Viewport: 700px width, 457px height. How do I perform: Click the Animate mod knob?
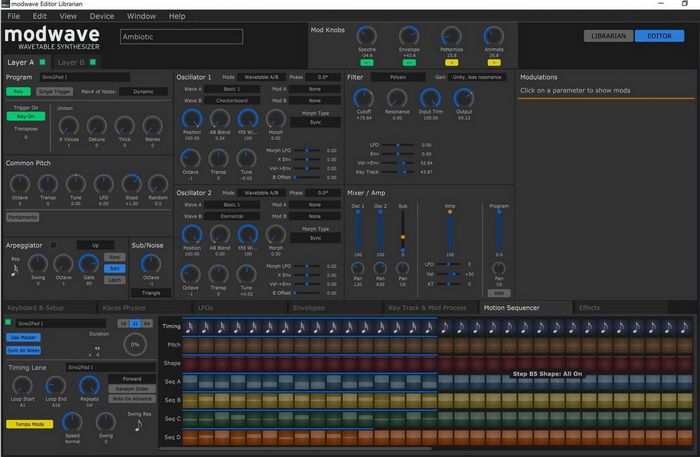coord(494,36)
